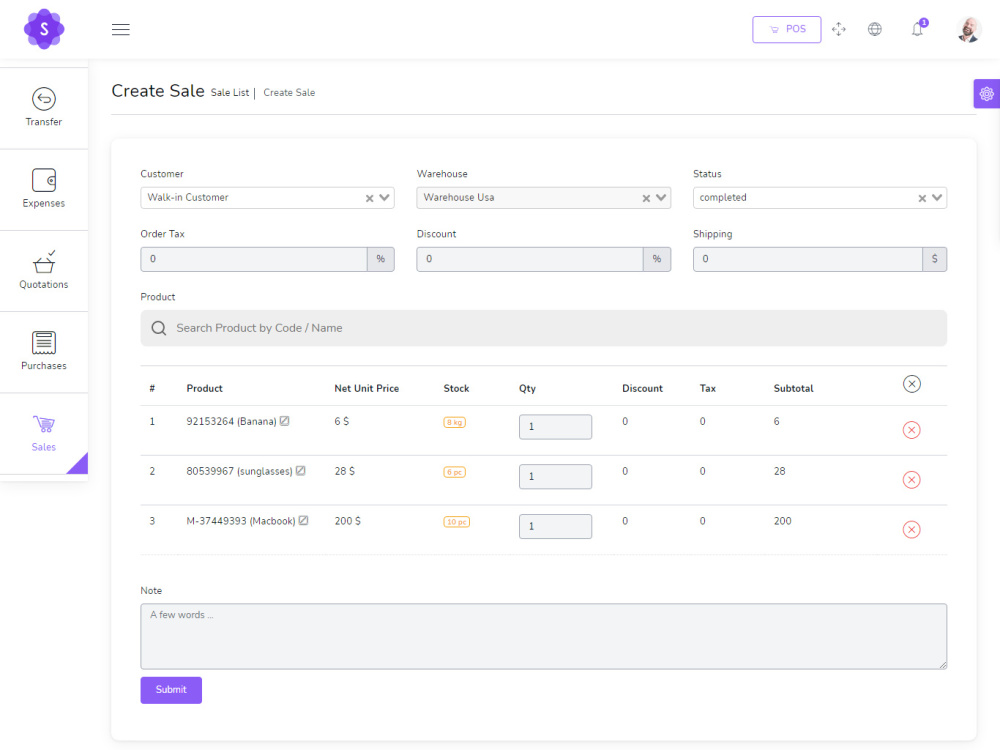Screen dimensions: 1000x750
Task: Open the user profile avatar
Action: click(x=969, y=29)
